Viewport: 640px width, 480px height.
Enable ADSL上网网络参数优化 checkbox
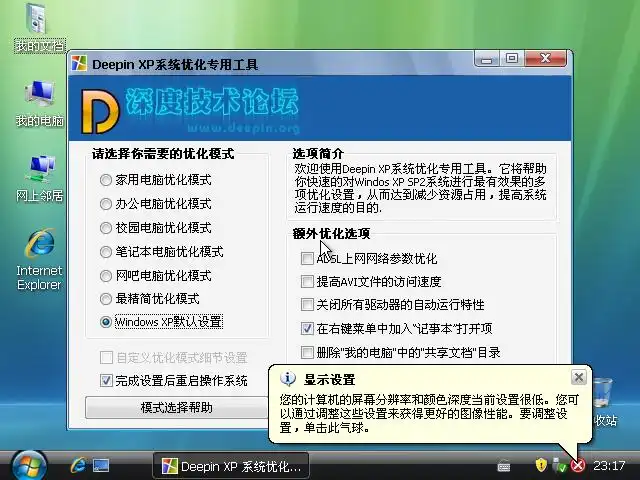tap(369, 258)
